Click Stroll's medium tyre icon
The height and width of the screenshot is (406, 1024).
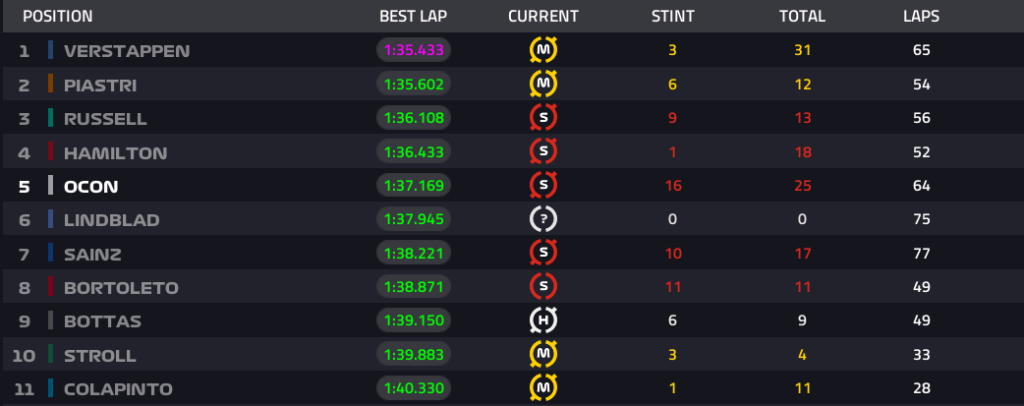(x=543, y=355)
